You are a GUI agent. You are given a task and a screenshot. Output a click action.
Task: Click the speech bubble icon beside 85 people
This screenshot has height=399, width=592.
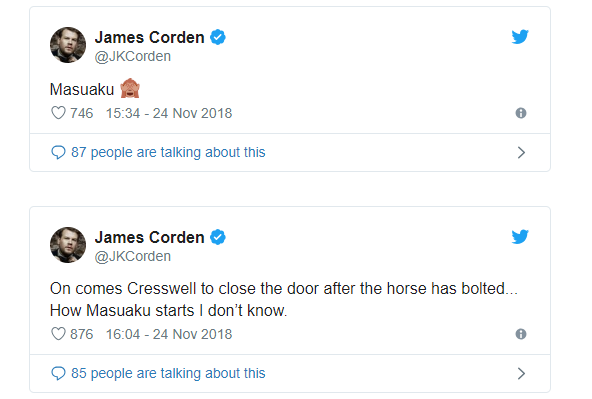pyautogui.click(x=58, y=373)
